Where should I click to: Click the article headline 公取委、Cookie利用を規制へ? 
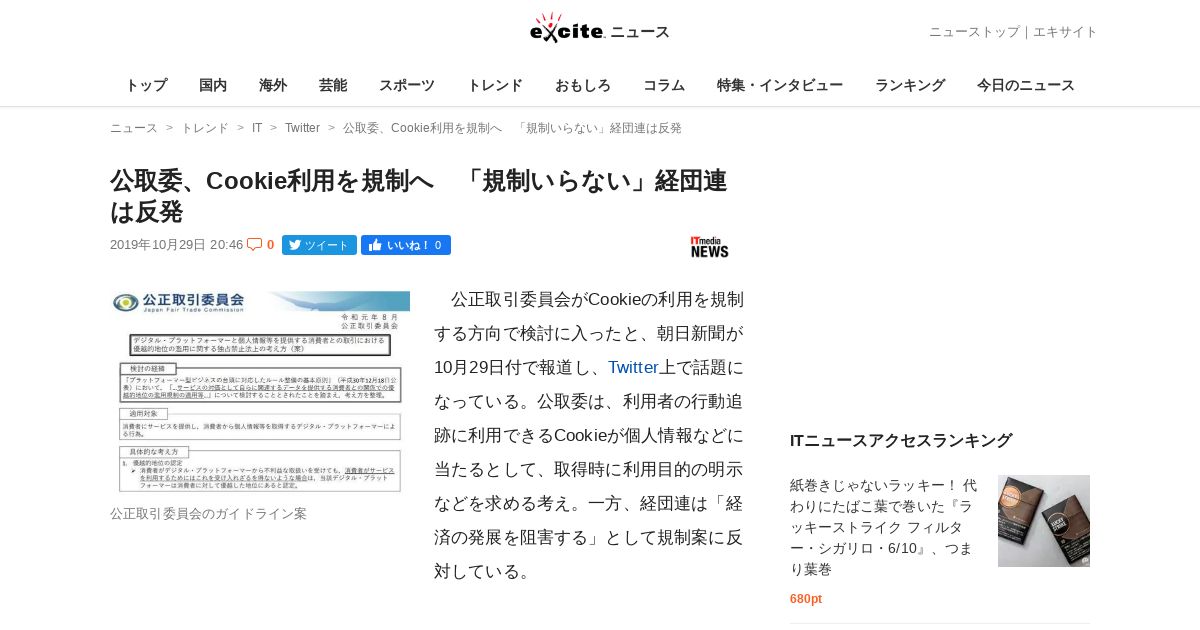(x=418, y=196)
